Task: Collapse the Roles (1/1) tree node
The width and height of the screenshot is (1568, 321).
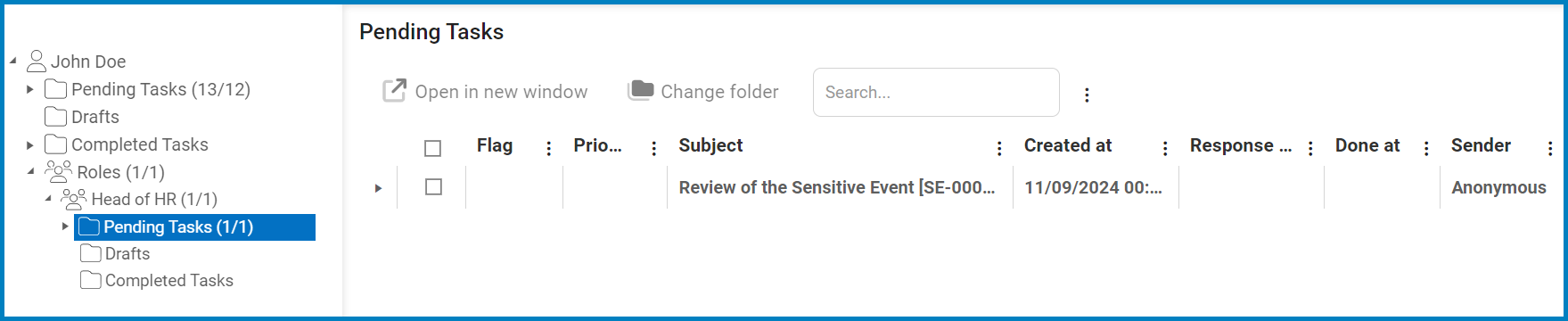Action: coord(30,171)
